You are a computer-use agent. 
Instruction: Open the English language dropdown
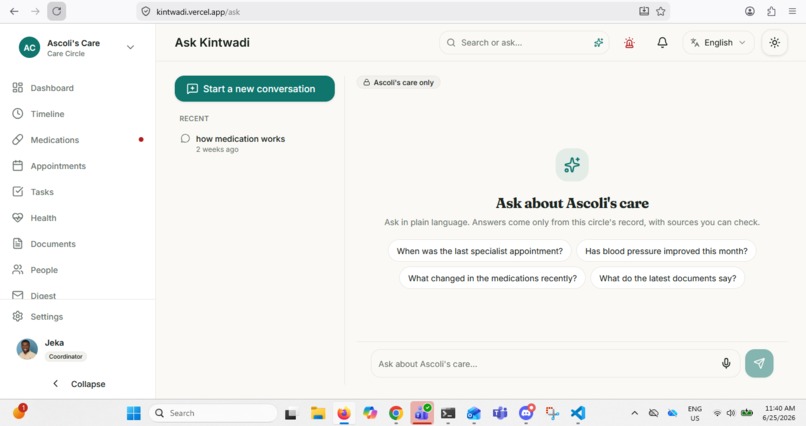(718, 43)
